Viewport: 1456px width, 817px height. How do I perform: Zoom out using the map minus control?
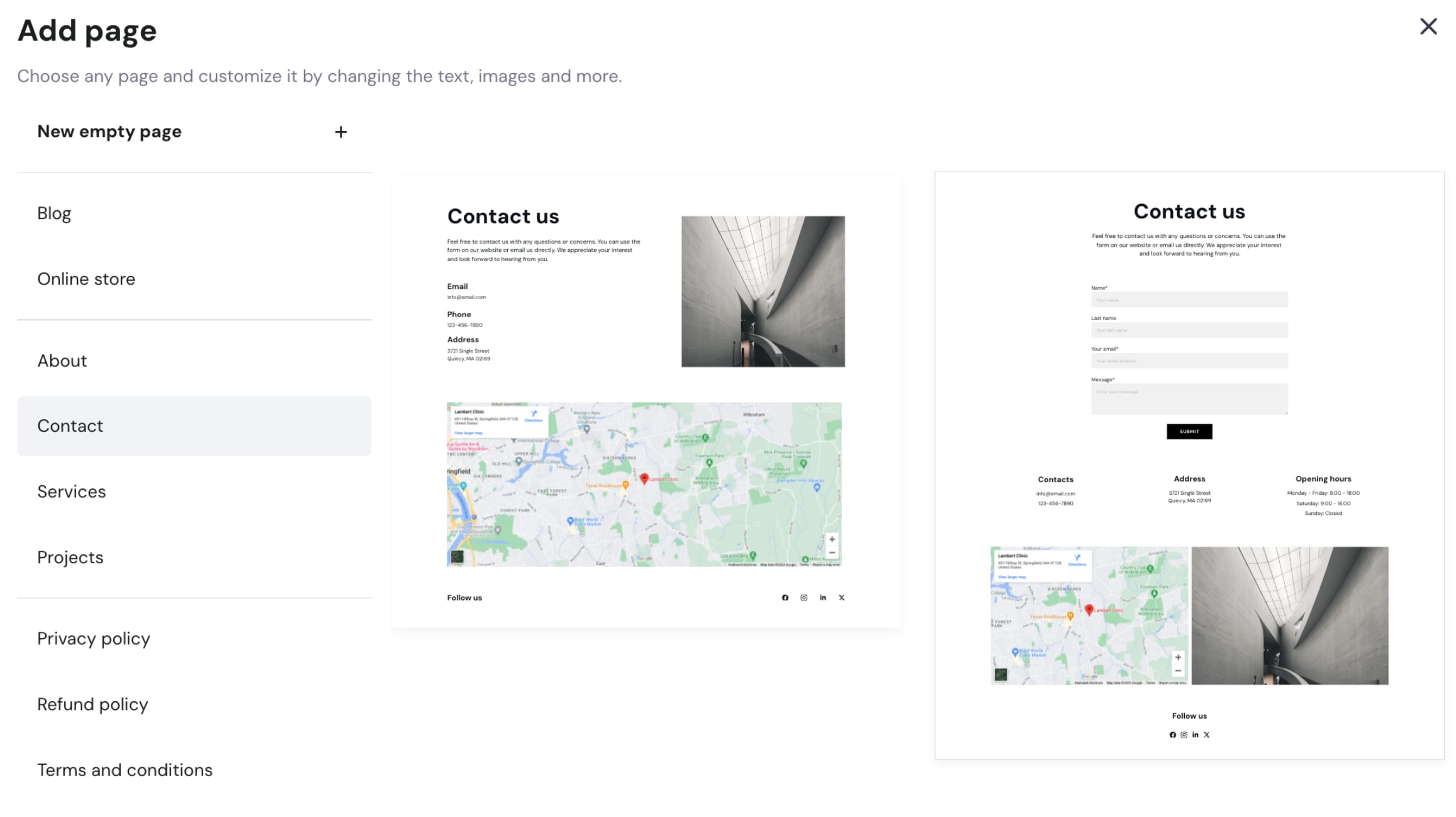832,553
